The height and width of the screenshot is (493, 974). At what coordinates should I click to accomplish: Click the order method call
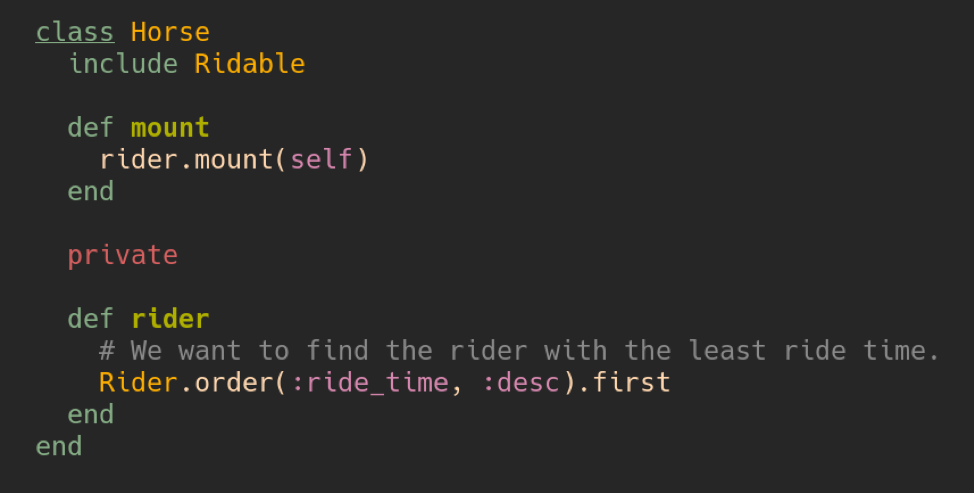coord(234,382)
